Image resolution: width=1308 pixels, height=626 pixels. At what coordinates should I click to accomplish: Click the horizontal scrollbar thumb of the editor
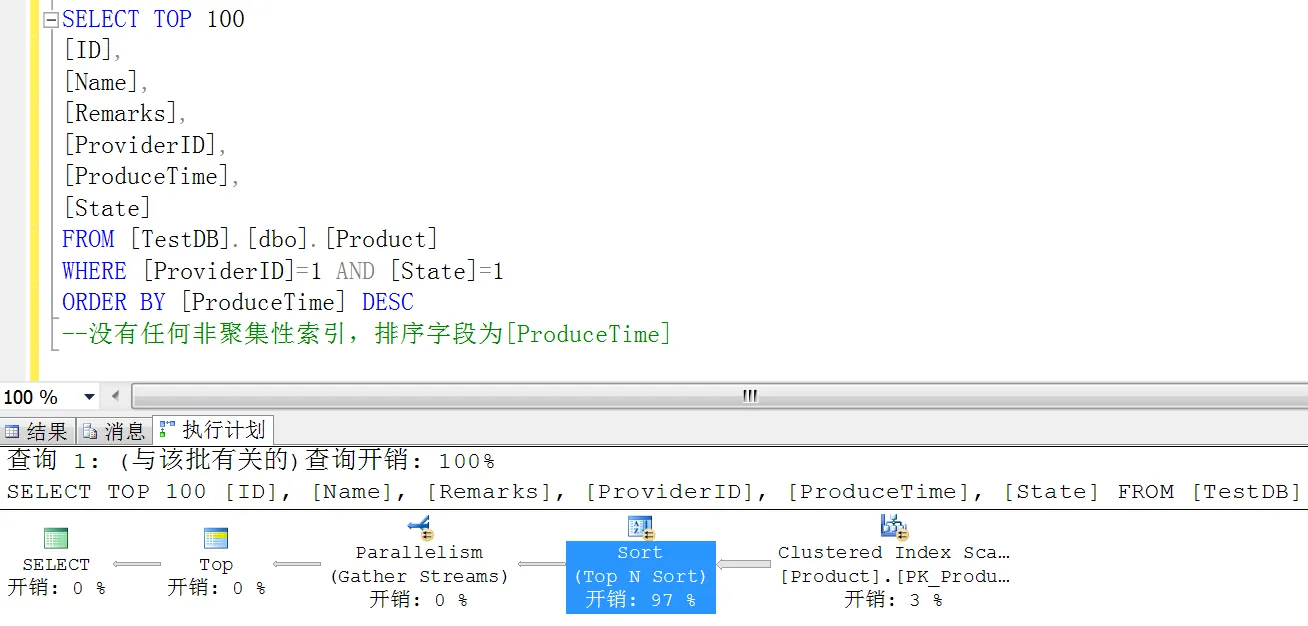(x=750, y=396)
